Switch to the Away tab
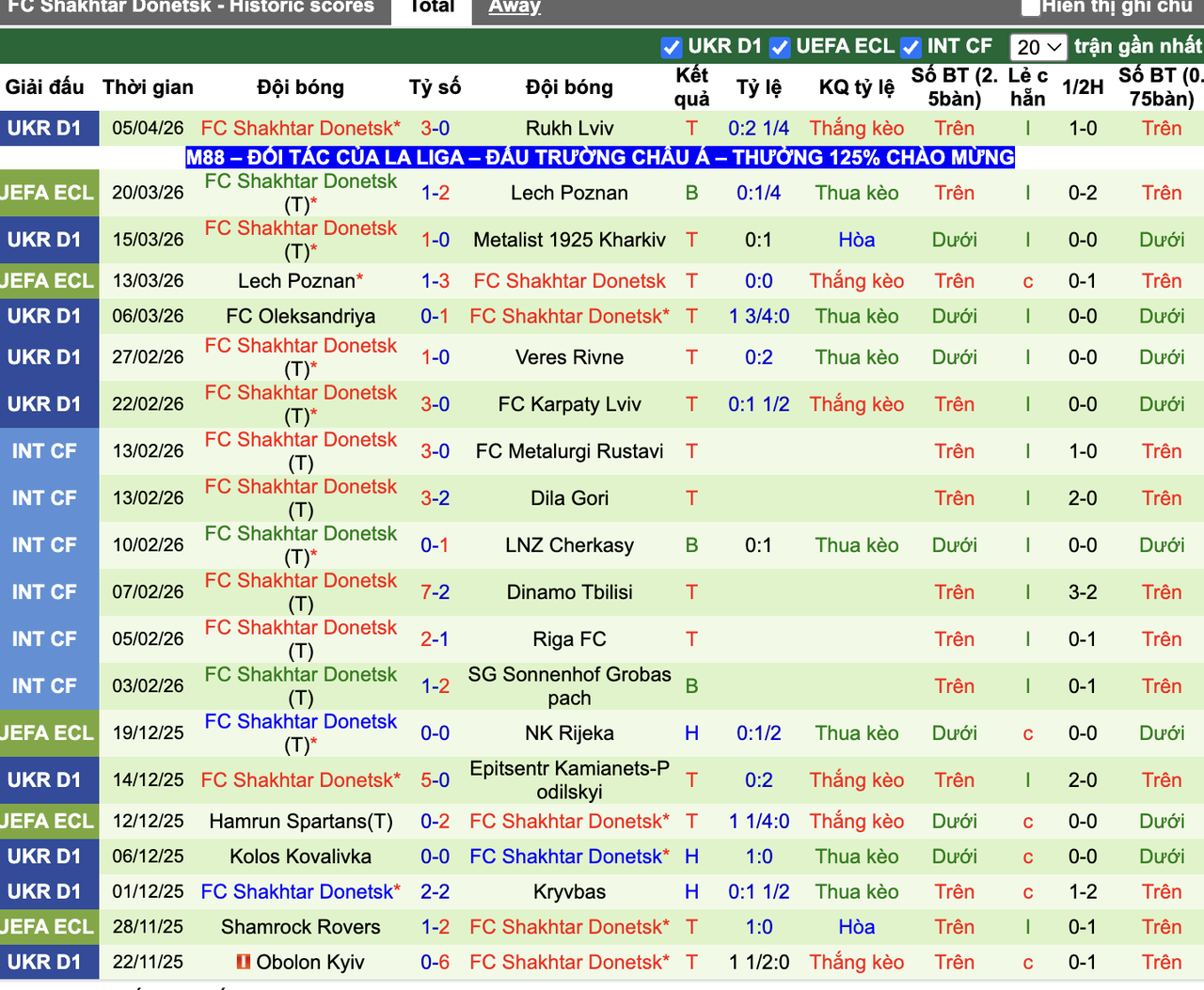1204x990 pixels. [x=515, y=8]
